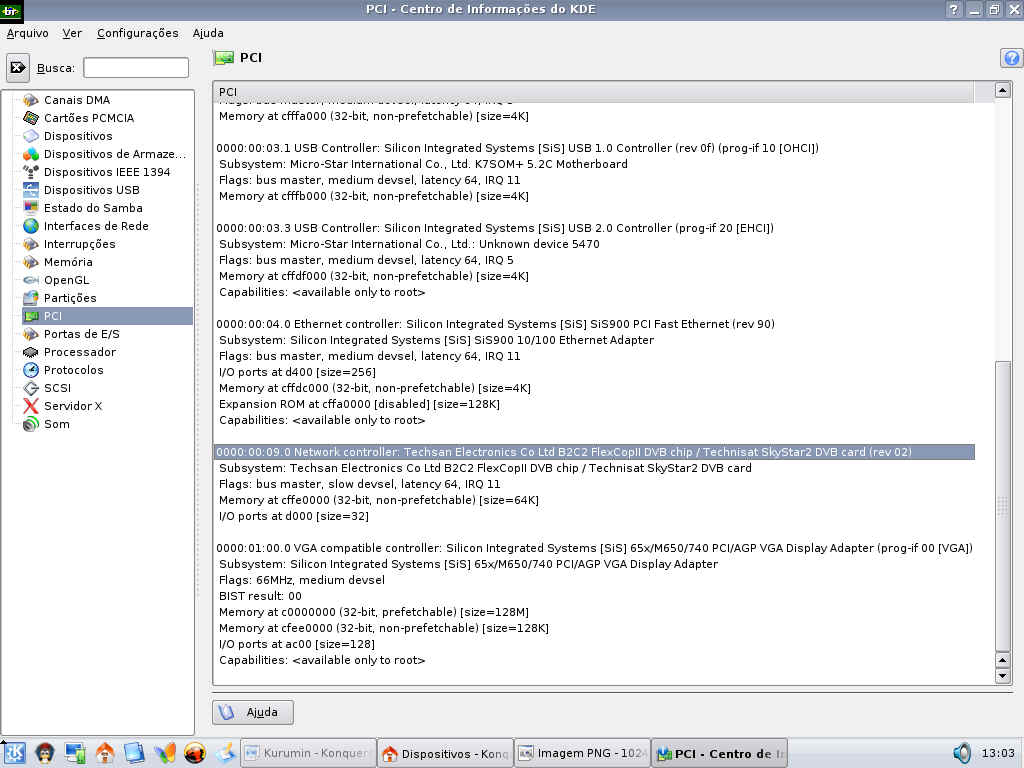Click the blue help icon top right
Image resolution: width=1024 pixels, height=768 pixels.
pos(1011,58)
